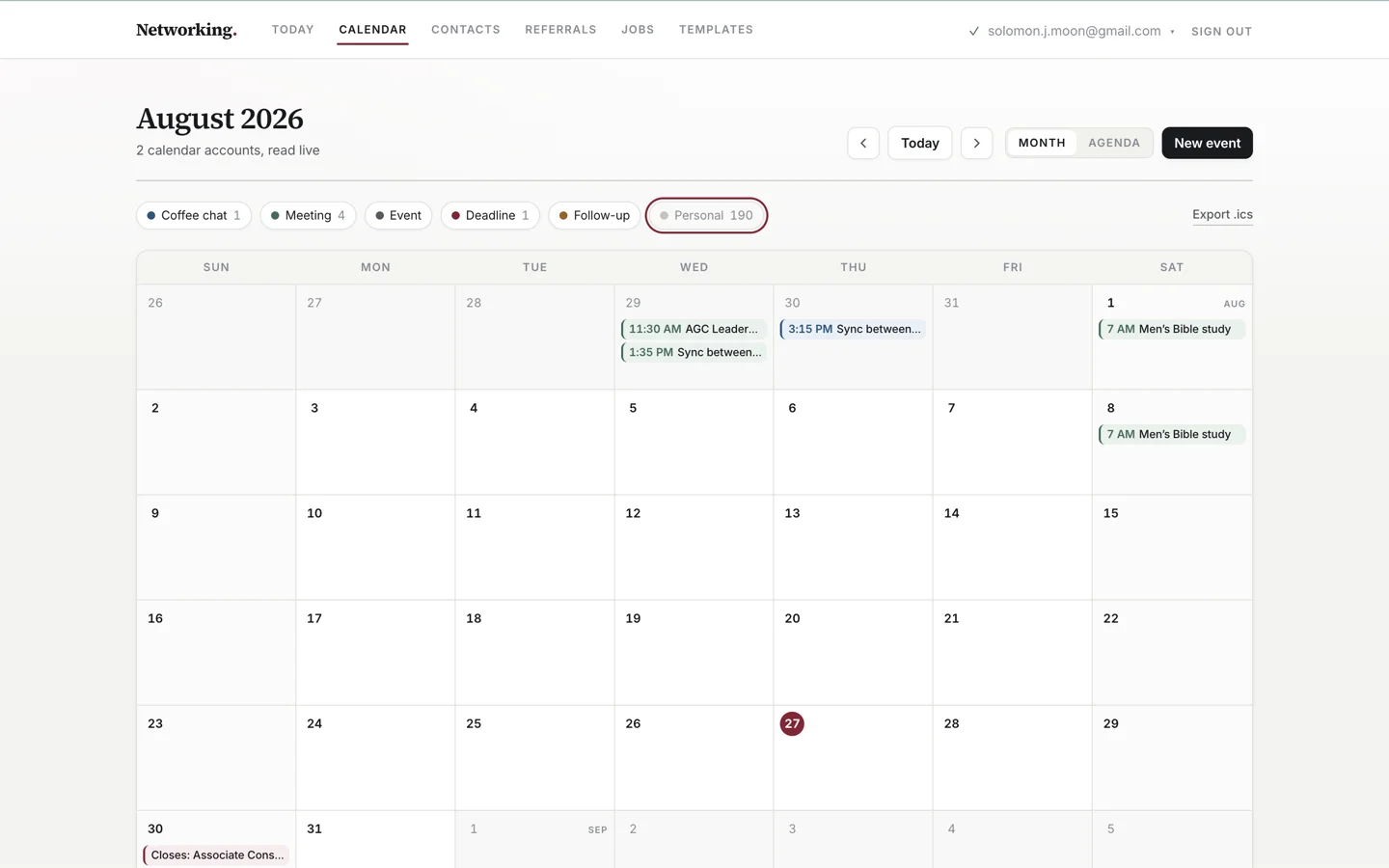Go to the next month arrow
Viewport: 1389px width, 868px height.
[976, 143]
